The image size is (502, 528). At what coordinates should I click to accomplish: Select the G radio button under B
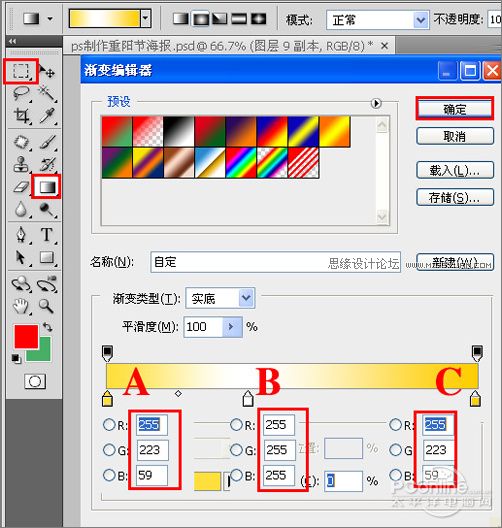(236, 449)
